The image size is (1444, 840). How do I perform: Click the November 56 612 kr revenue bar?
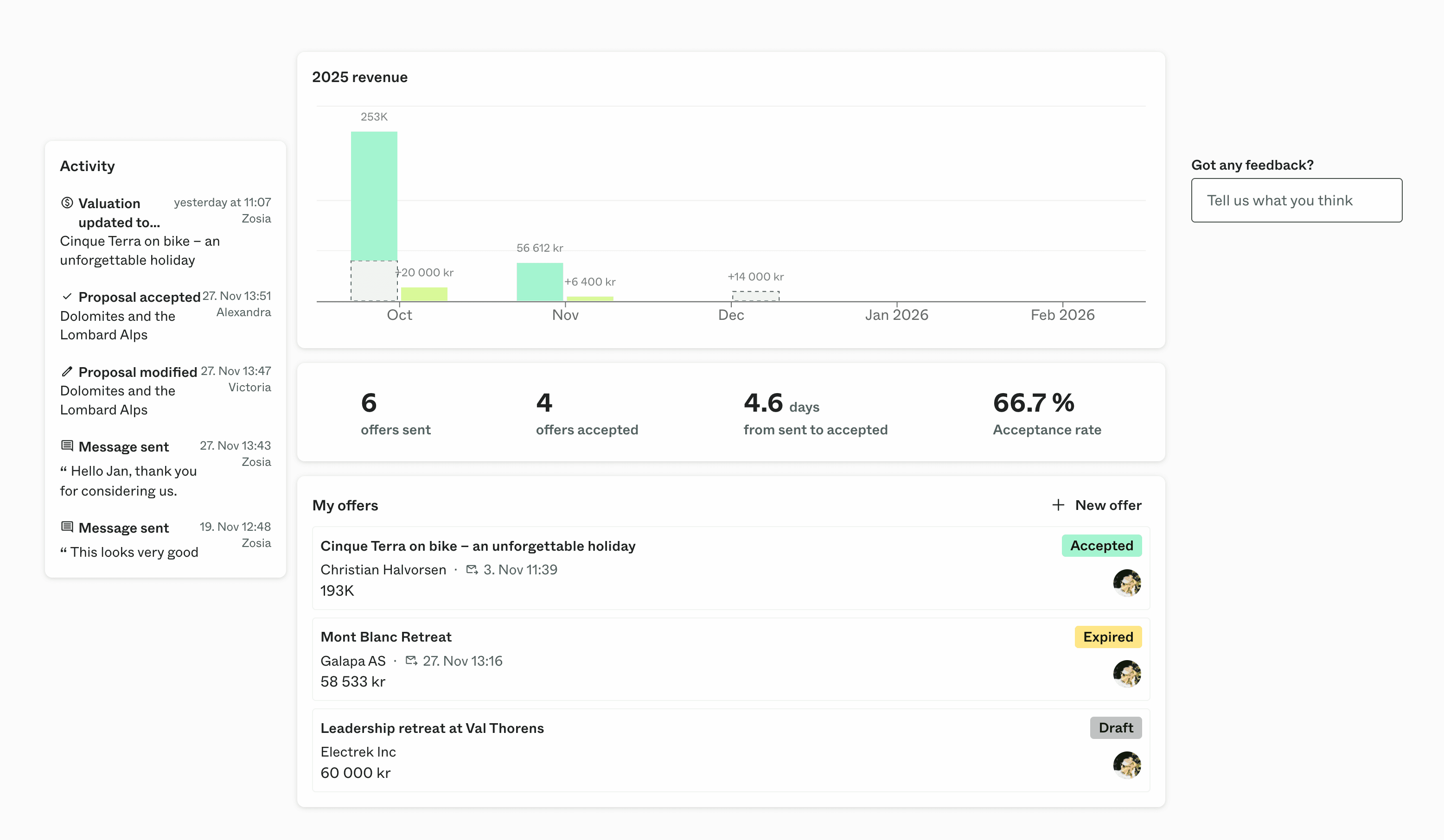pyautogui.click(x=539, y=281)
